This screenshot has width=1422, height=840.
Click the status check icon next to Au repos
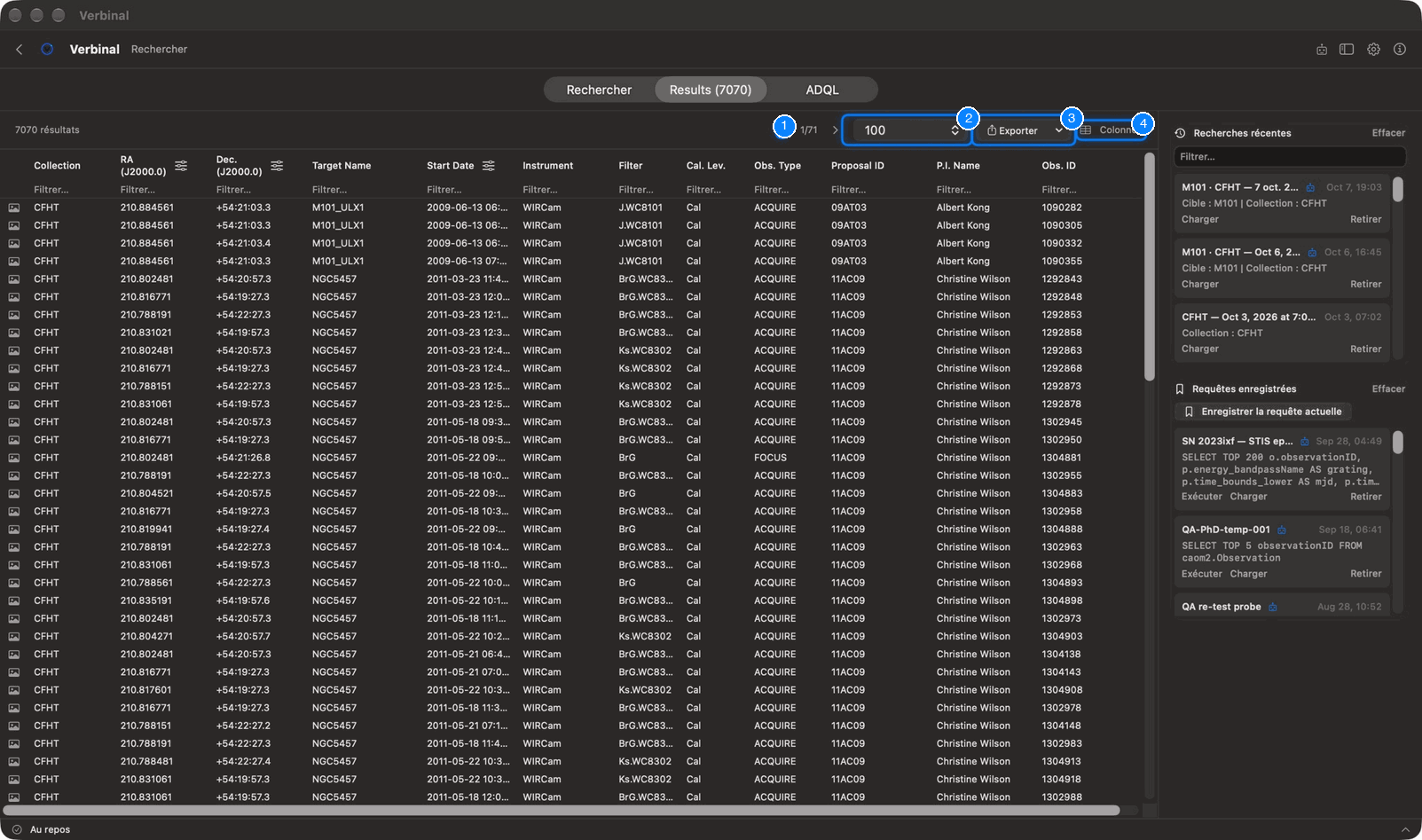17,829
